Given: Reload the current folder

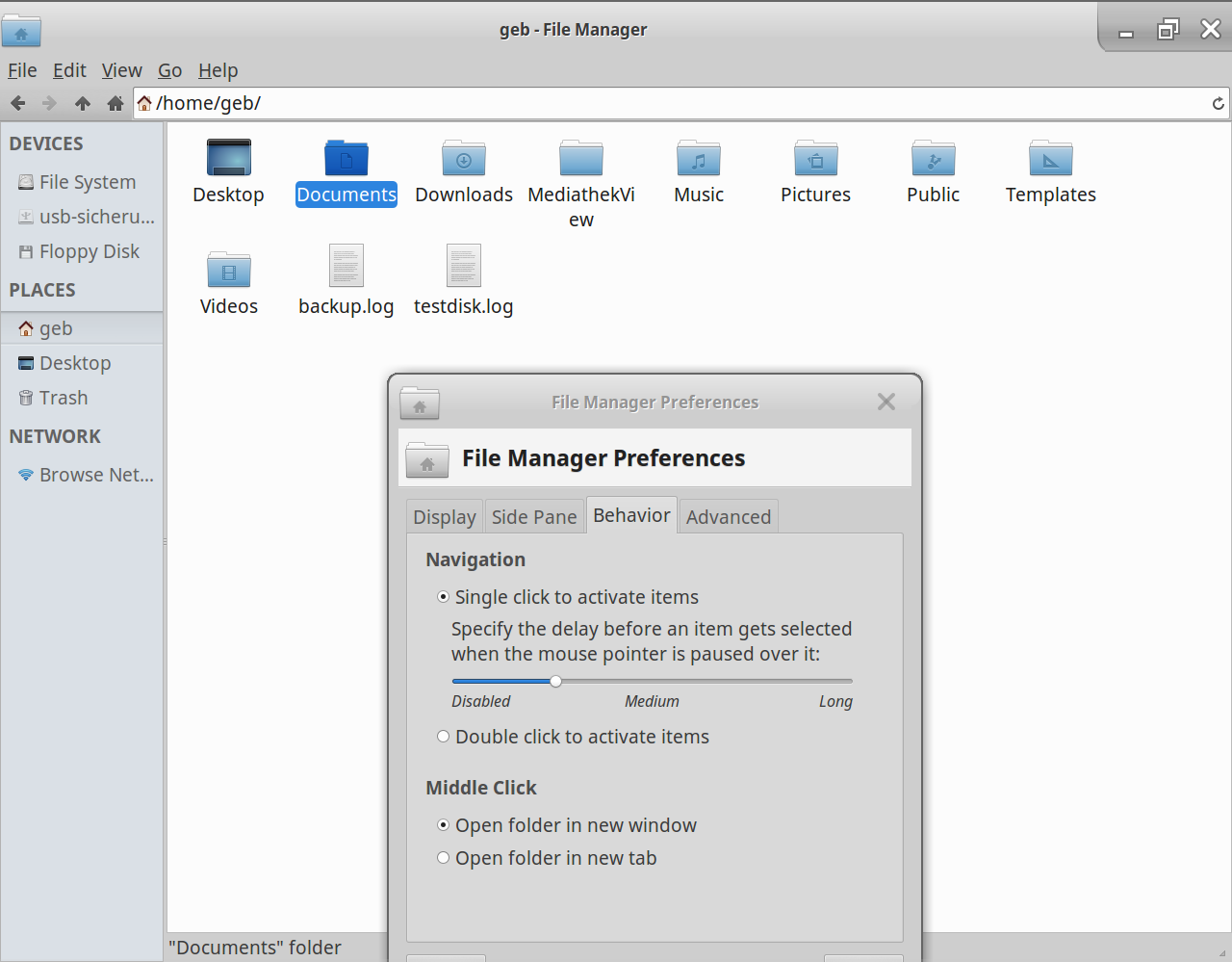Looking at the screenshot, I should pyautogui.click(x=1218, y=103).
